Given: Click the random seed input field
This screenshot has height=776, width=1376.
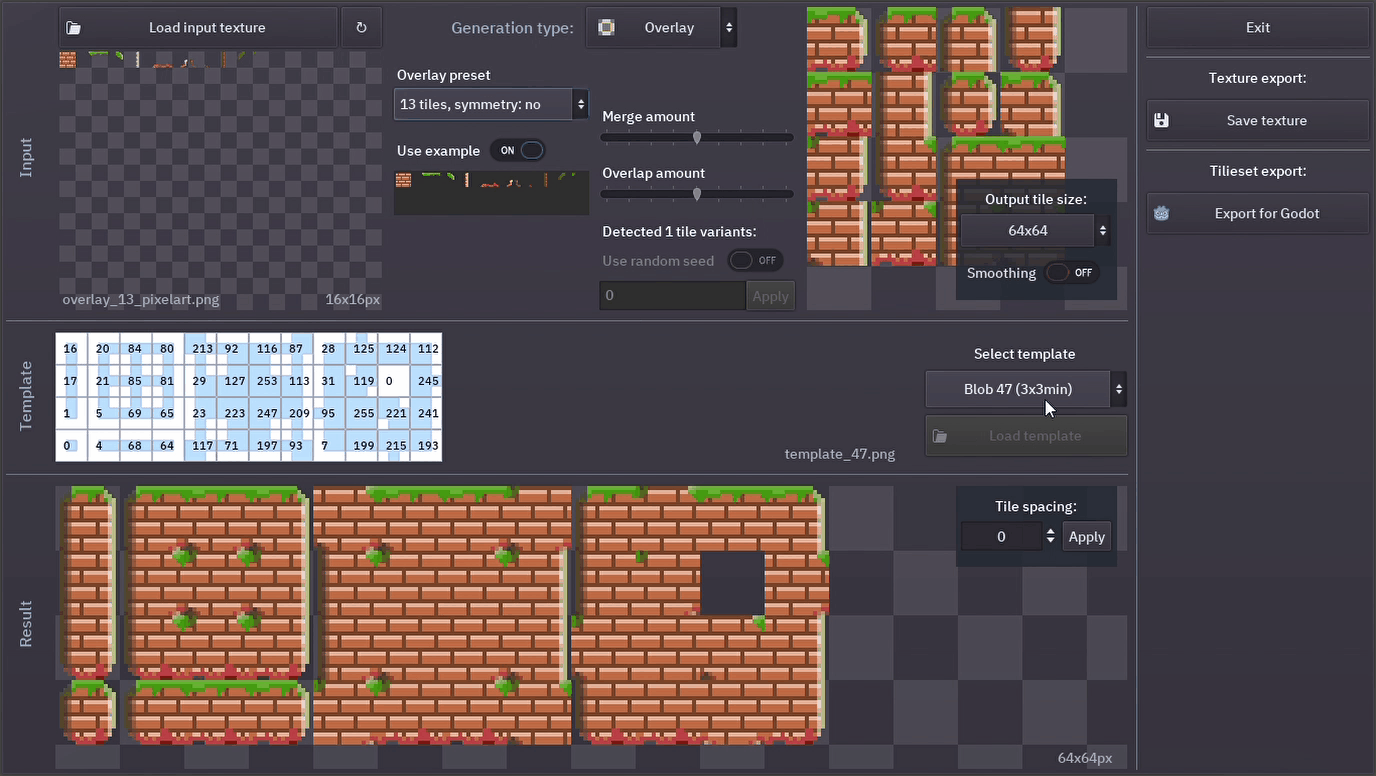Looking at the screenshot, I should (672, 296).
